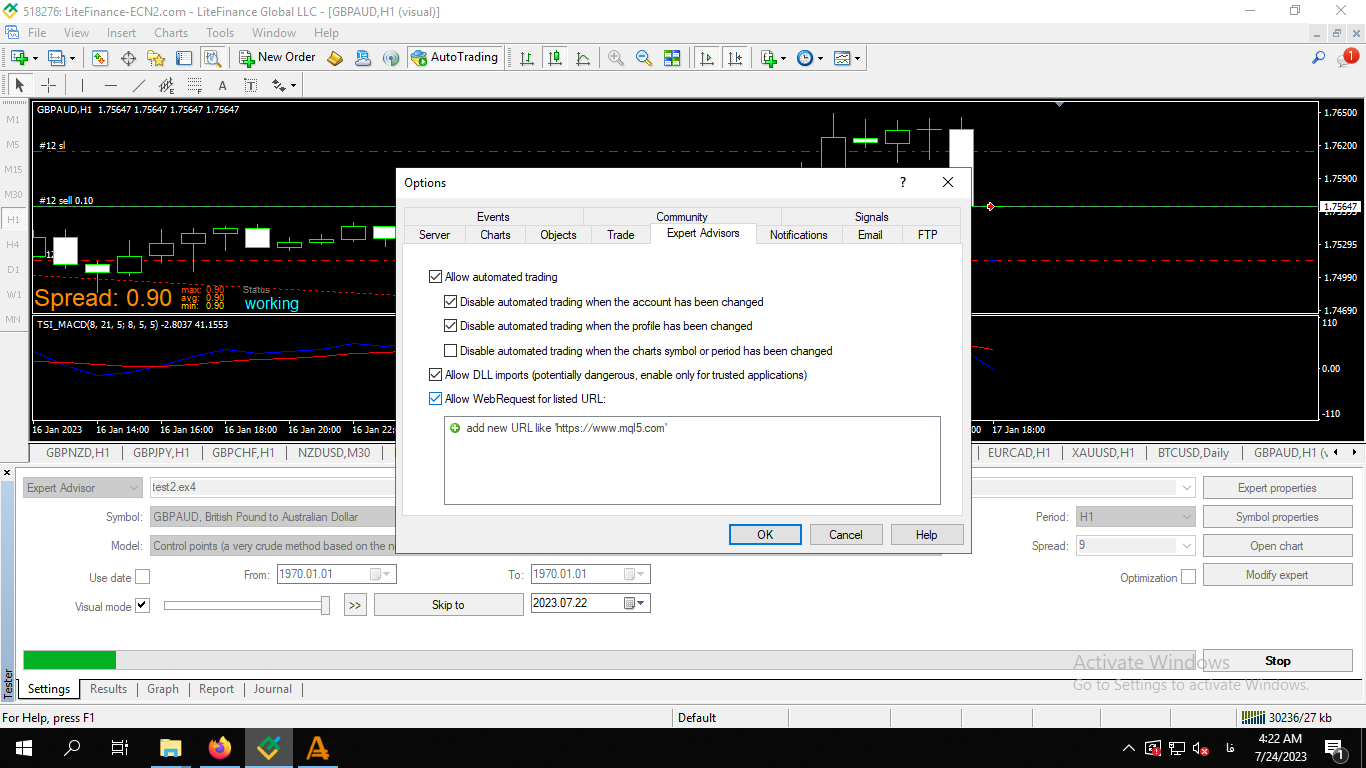Screen dimensions: 1366x768
Task: Toggle Allow WebRequest for listed URL
Action: pos(435,399)
